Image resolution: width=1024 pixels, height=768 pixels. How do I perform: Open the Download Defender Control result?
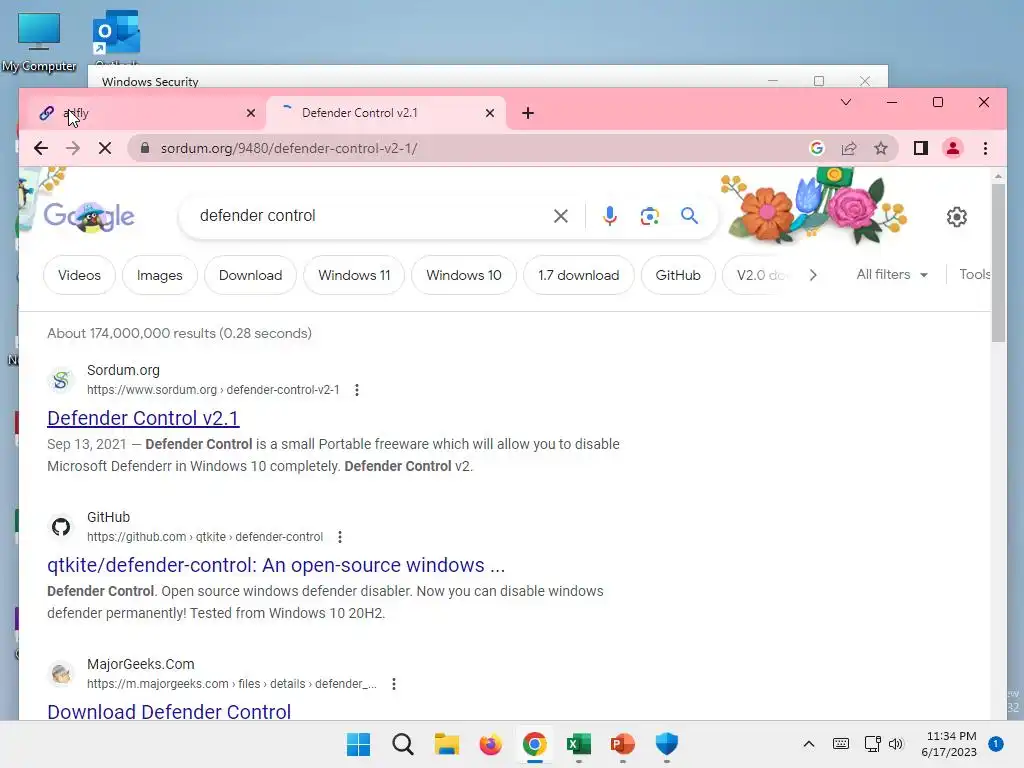(x=169, y=711)
